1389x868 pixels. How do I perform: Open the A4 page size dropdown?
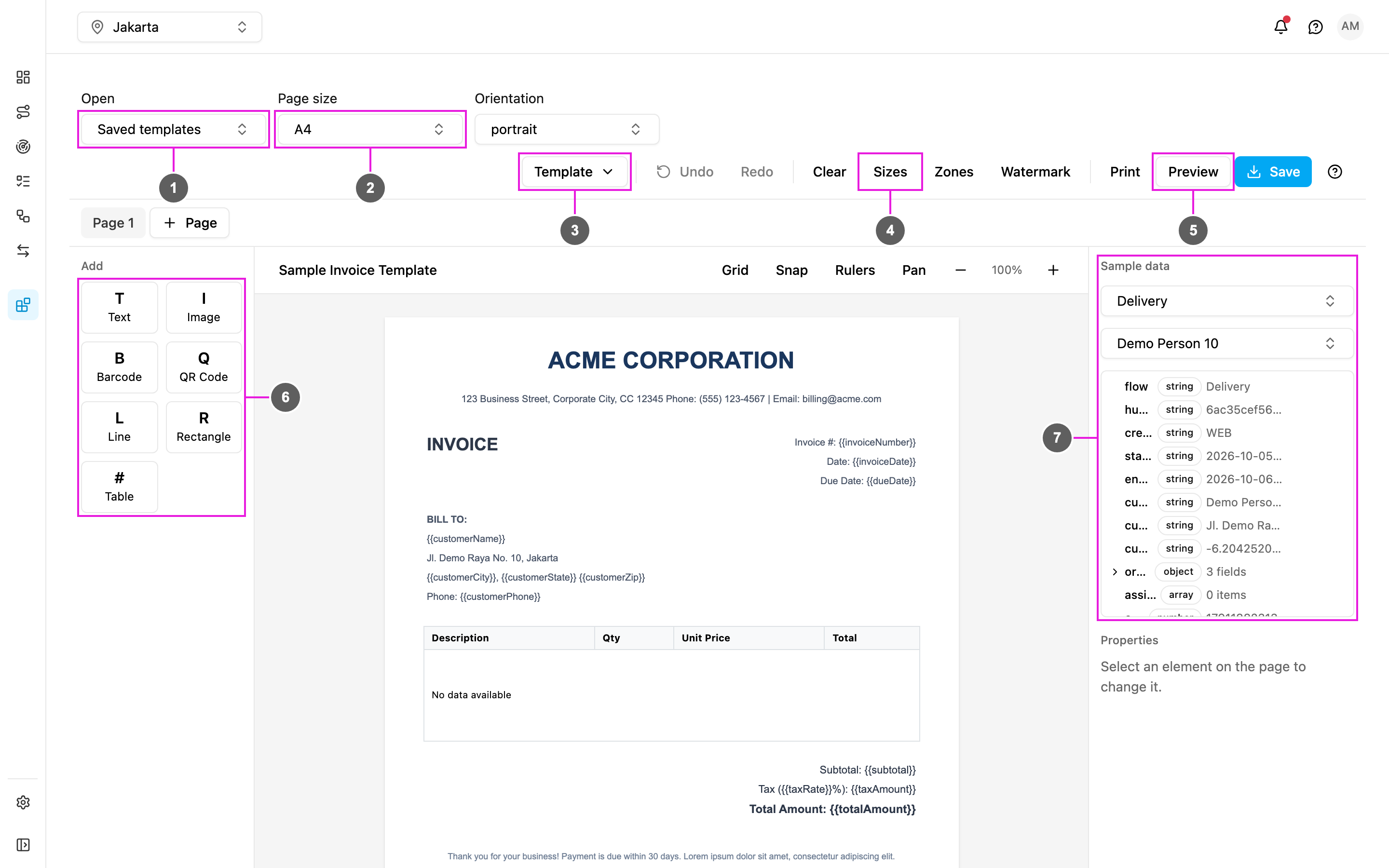(x=370, y=129)
